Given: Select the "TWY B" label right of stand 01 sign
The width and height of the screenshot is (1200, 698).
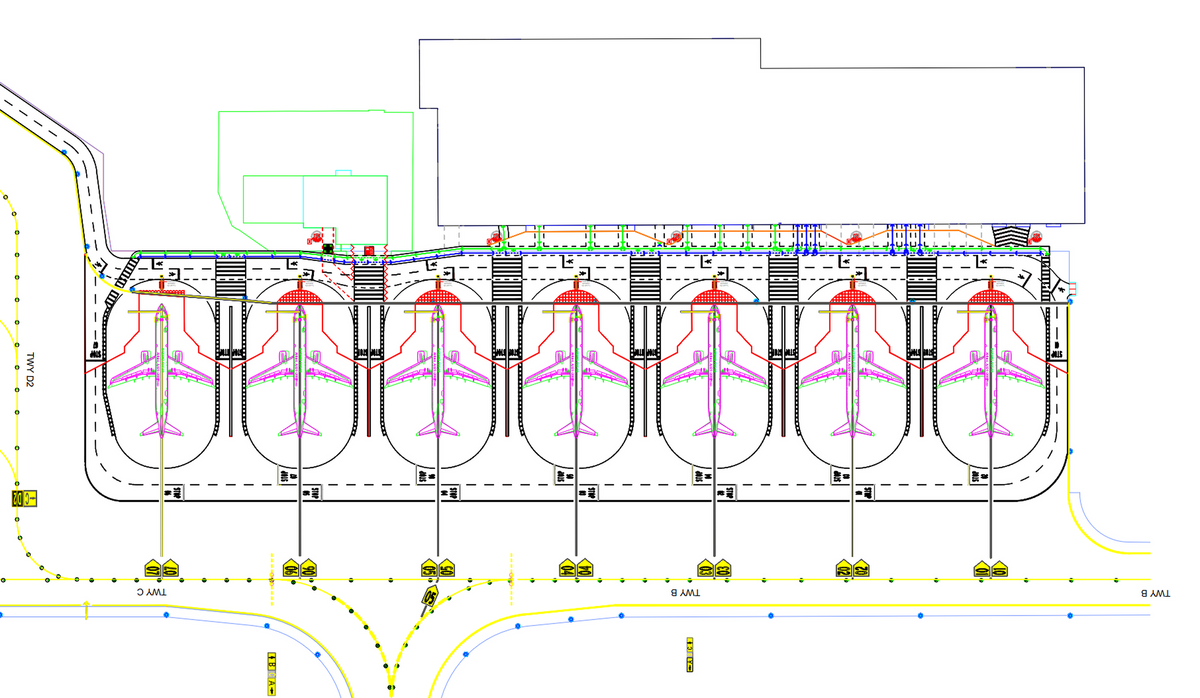Looking at the screenshot, I should click(1154, 593).
